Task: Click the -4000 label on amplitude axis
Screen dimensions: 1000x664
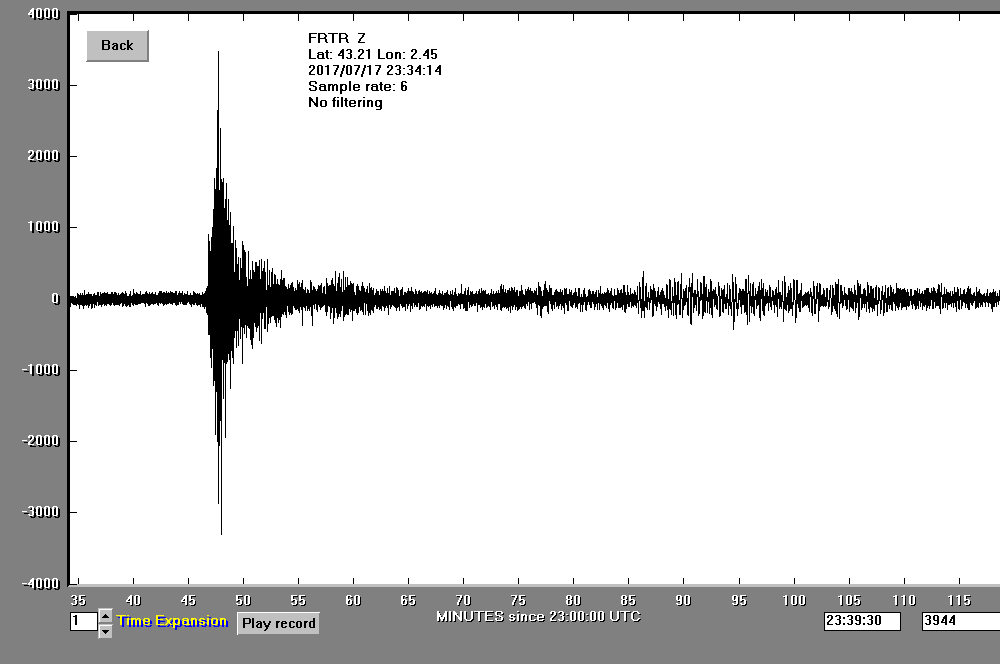Action: [42, 583]
